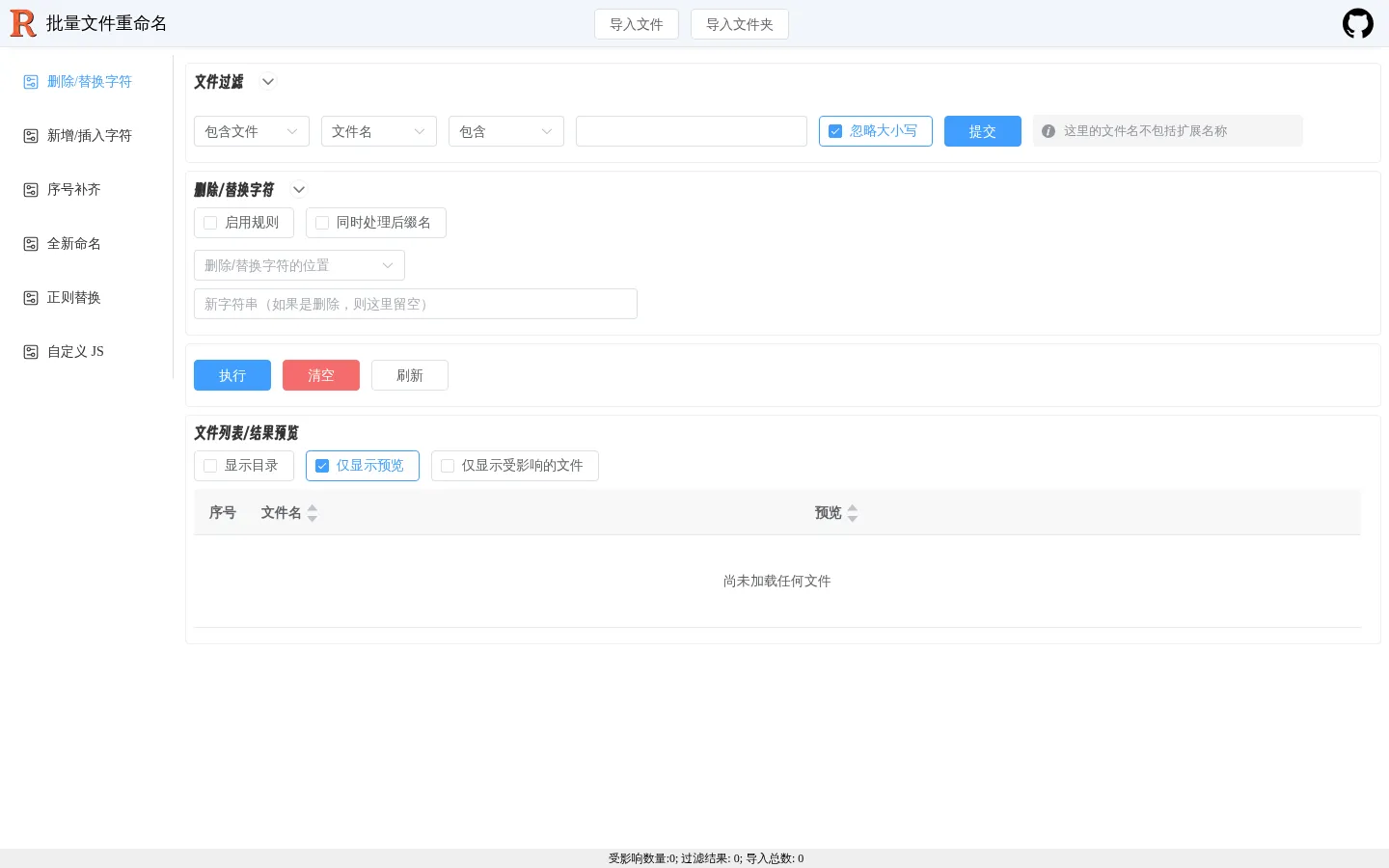Switch to 删除/替换字符 menu item

[87, 82]
